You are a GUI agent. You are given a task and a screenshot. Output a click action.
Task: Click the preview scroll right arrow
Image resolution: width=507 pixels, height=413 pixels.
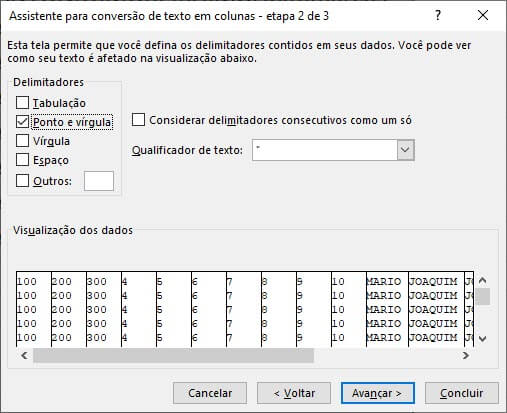[x=466, y=355]
